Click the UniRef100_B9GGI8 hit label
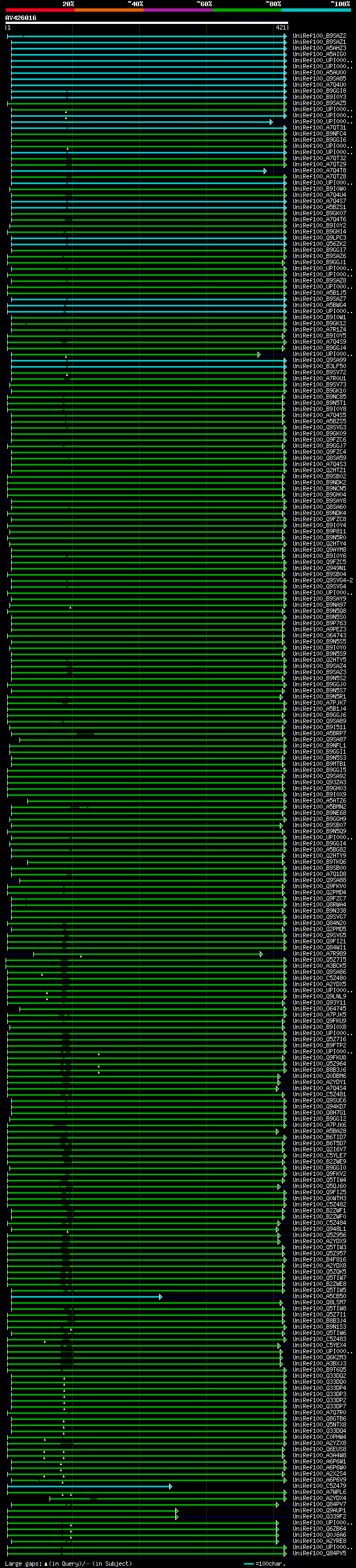Screen dimensions: 356x1568 [x=319, y=91]
